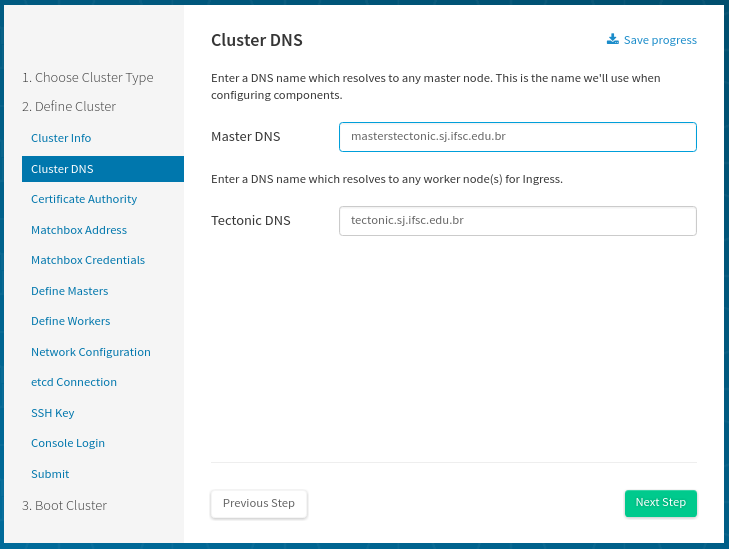Viewport: 729px width, 549px height.
Task: Continue with the Next Step button
Action: 660,503
